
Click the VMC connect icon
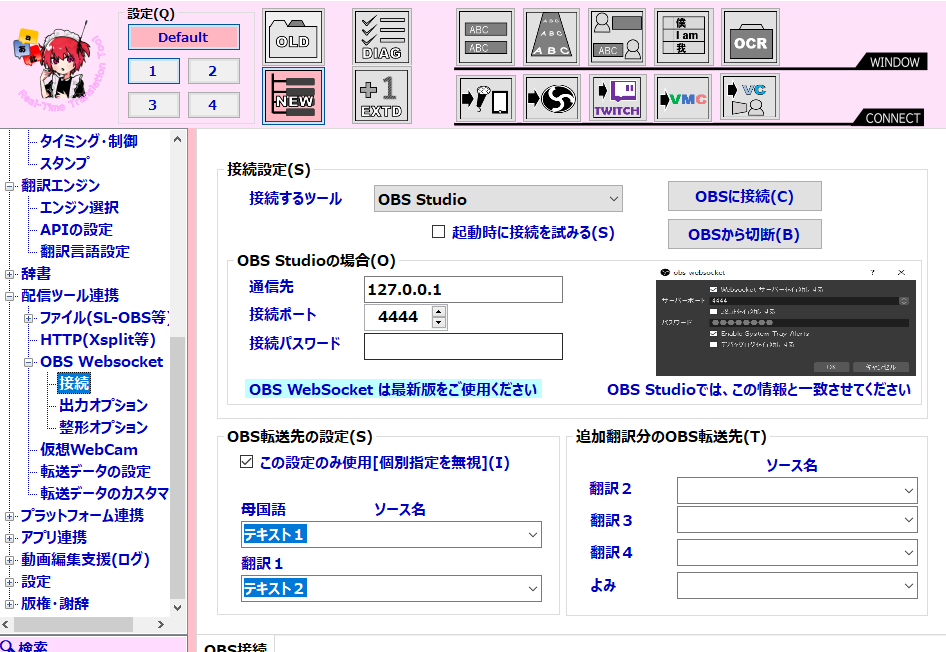click(684, 98)
